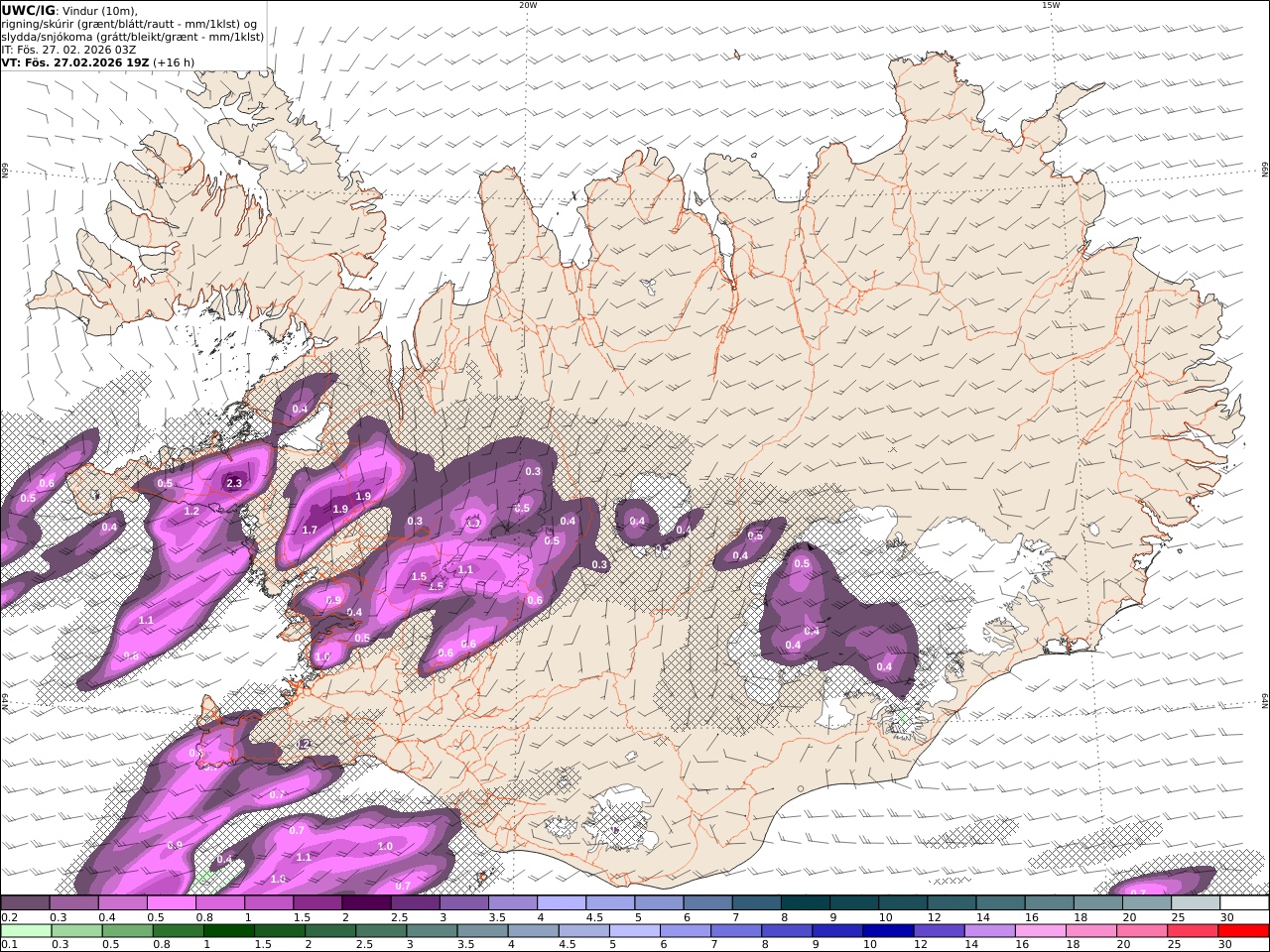1270x952 pixels.
Task: Select the green 0.5 swatch on the lower rain scale
Action: [128, 931]
